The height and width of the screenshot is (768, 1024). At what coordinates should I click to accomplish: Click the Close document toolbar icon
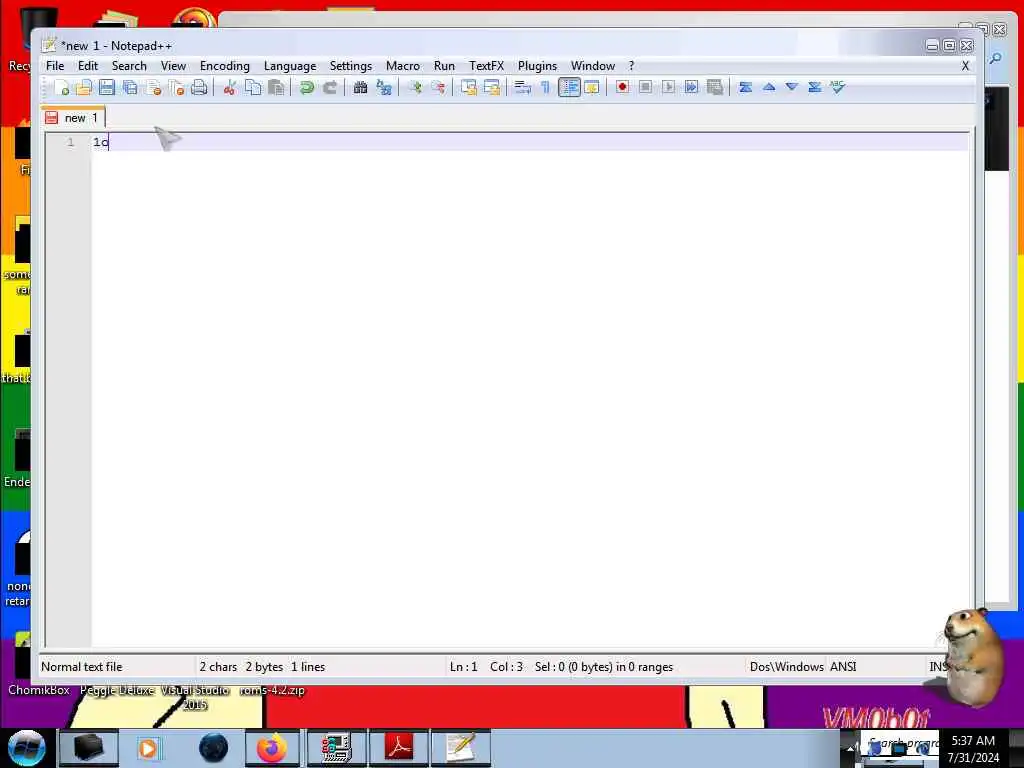coord(153,87)
